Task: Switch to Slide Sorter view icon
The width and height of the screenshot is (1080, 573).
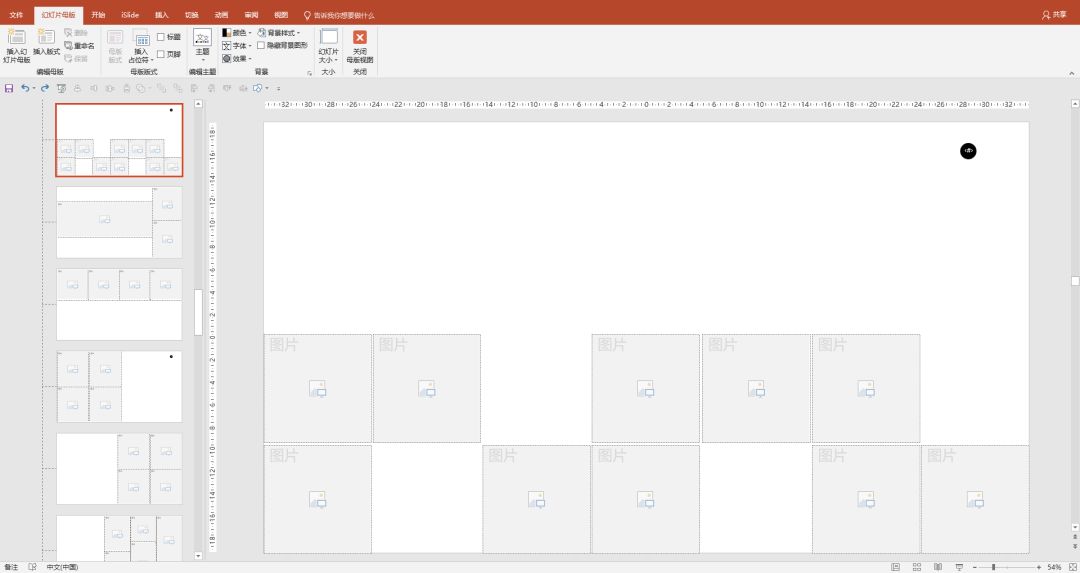Action: (917, 567)
